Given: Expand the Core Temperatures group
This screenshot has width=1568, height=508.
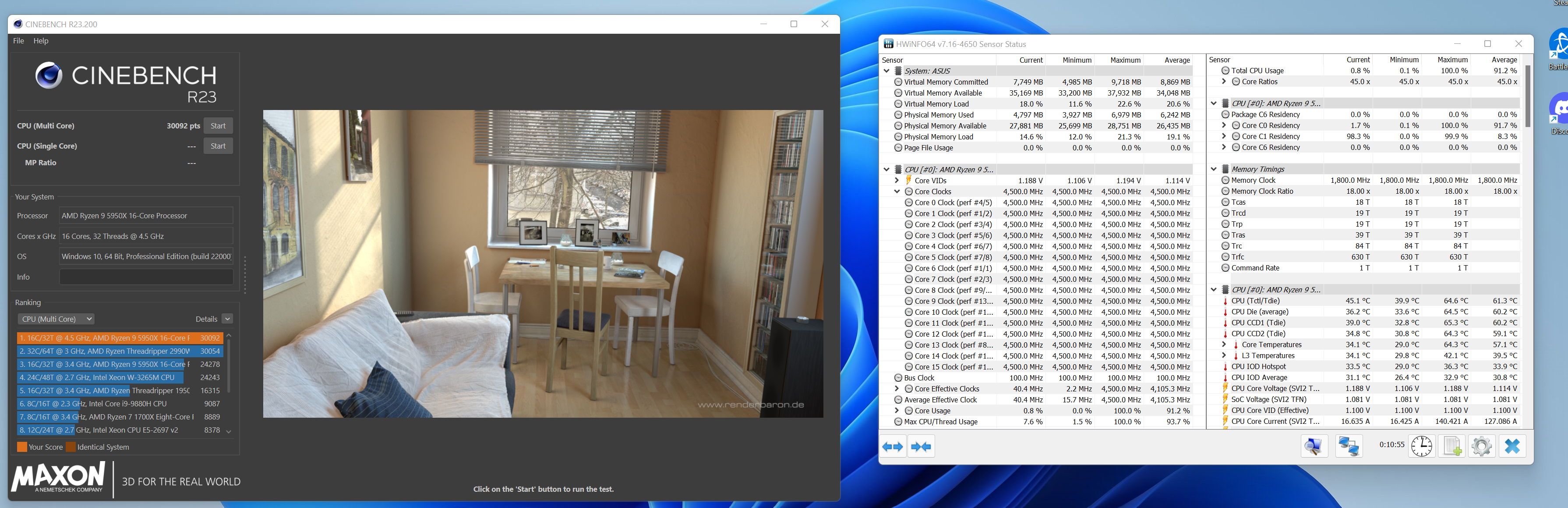Looking at the screenshot, I should (x=1223, y=345).
